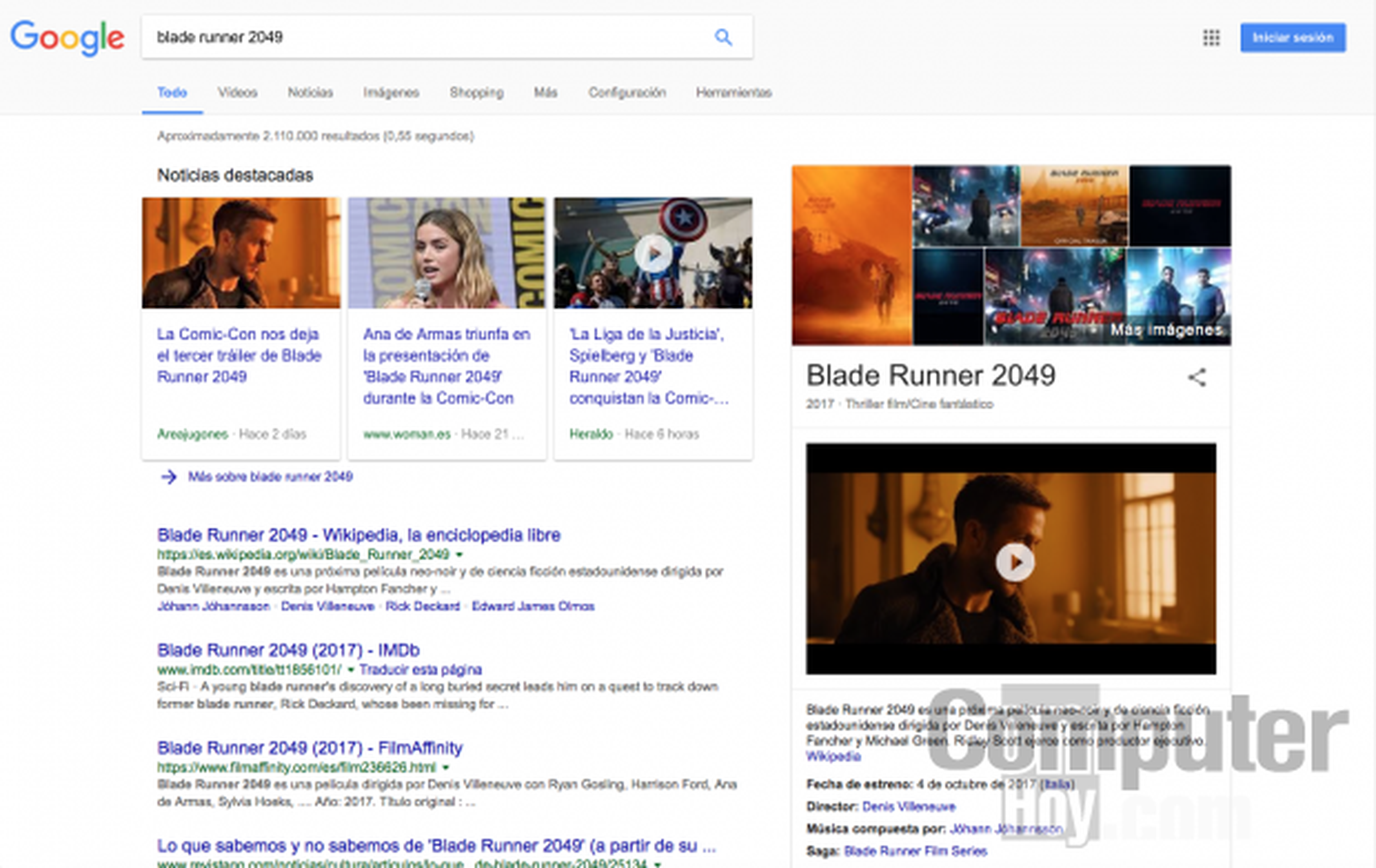Click the Areajugones news source
The height and width of the screenshot is (868, 1376).
192,434
